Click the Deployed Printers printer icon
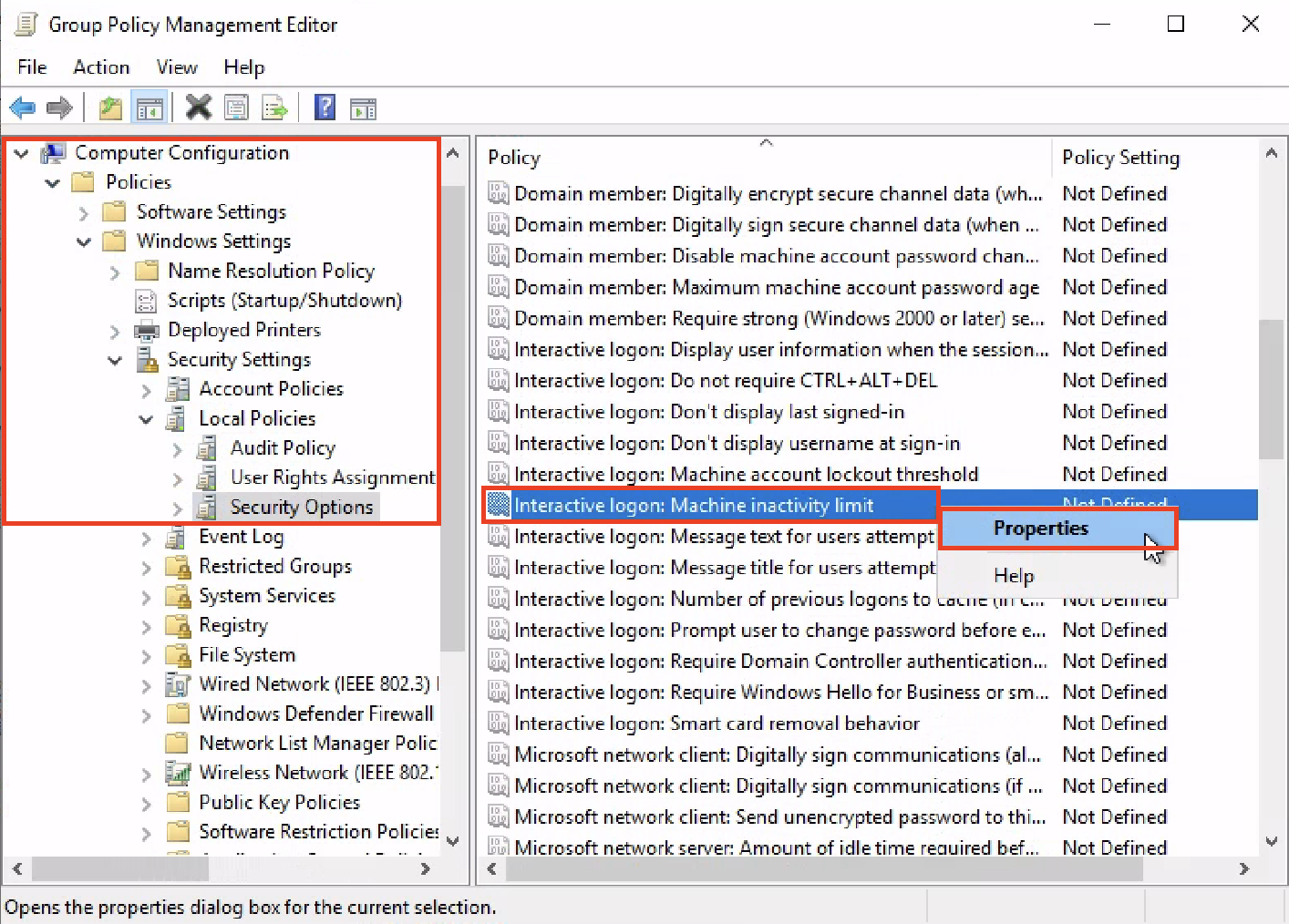This screenshot has height=924, width=1289. coord(147,330)
